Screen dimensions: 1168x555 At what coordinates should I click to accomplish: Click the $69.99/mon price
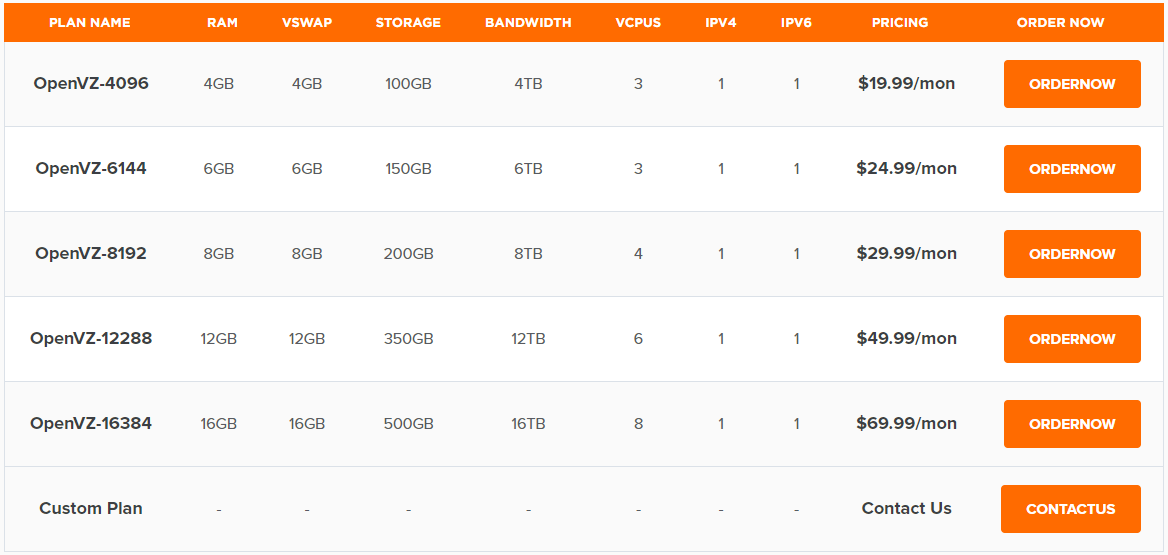[x=907, y=423]
